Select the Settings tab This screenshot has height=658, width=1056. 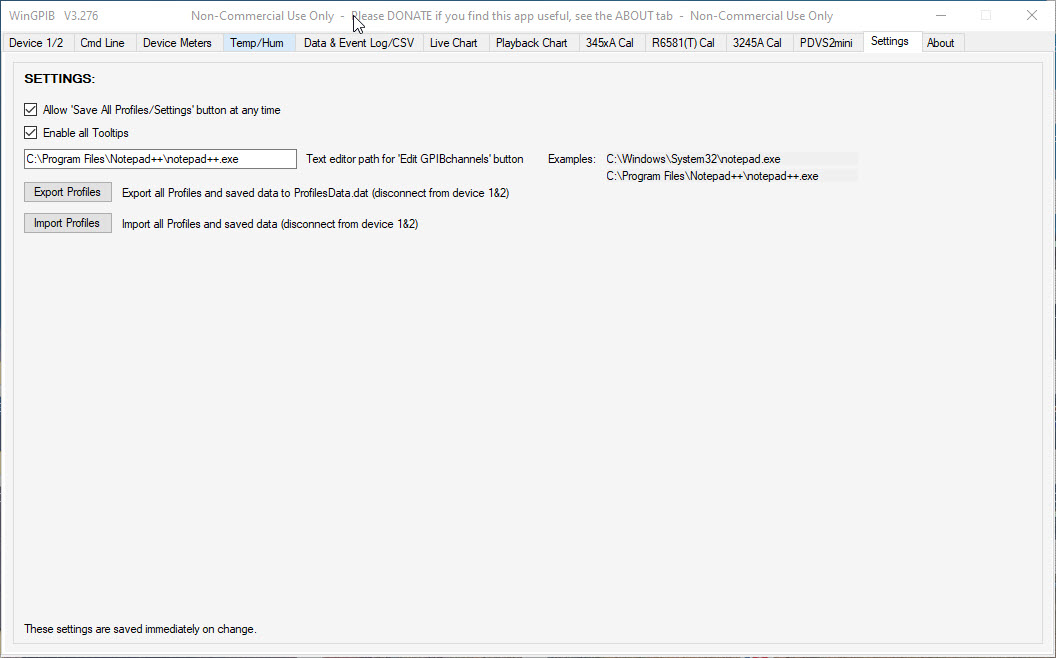click(x=889, y=42)
